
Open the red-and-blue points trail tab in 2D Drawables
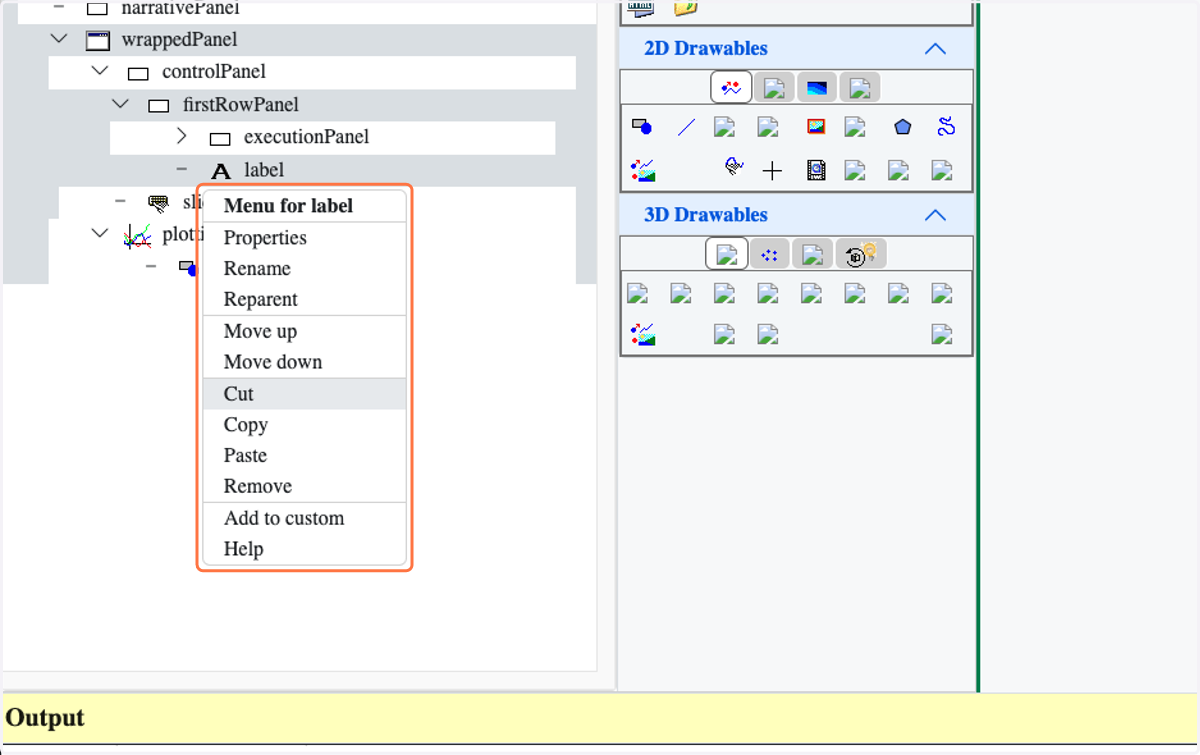731,87
